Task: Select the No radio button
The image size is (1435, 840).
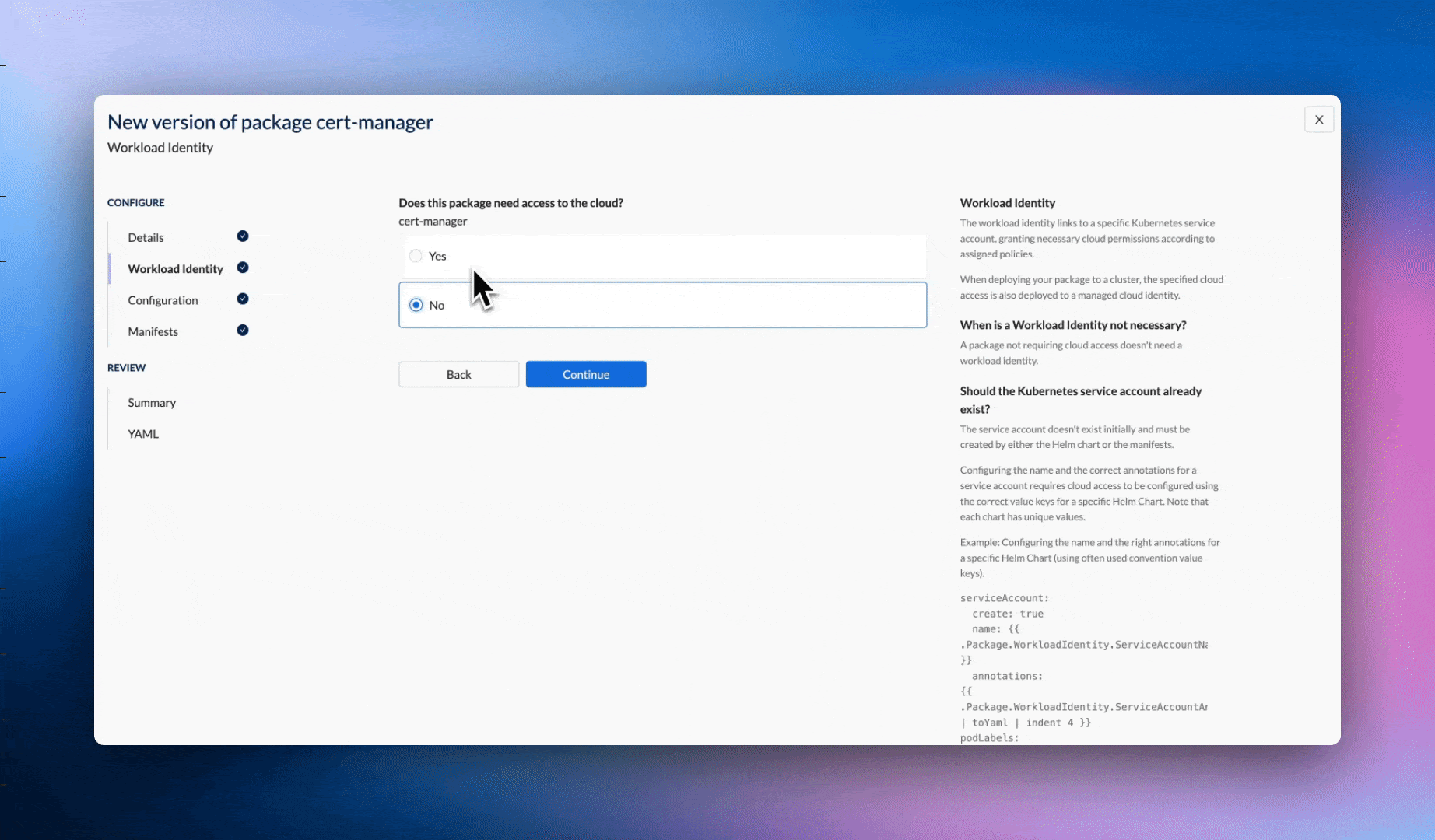Action: 416,305
